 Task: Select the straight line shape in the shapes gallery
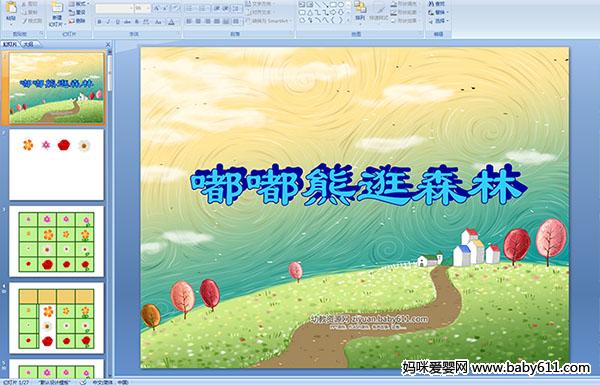coord(318,5)
